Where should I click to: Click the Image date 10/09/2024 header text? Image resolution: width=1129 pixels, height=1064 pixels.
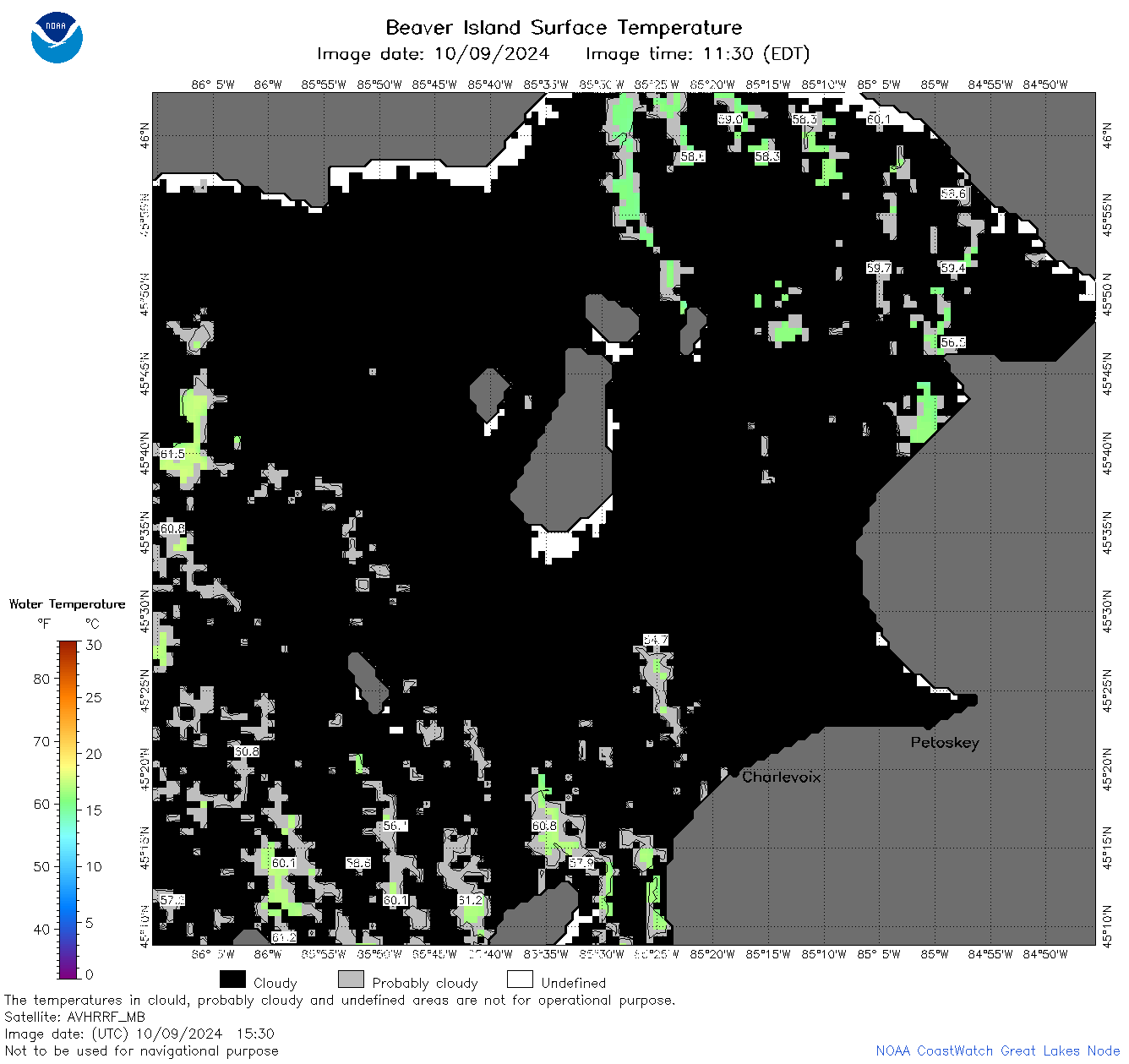point(433,54)
